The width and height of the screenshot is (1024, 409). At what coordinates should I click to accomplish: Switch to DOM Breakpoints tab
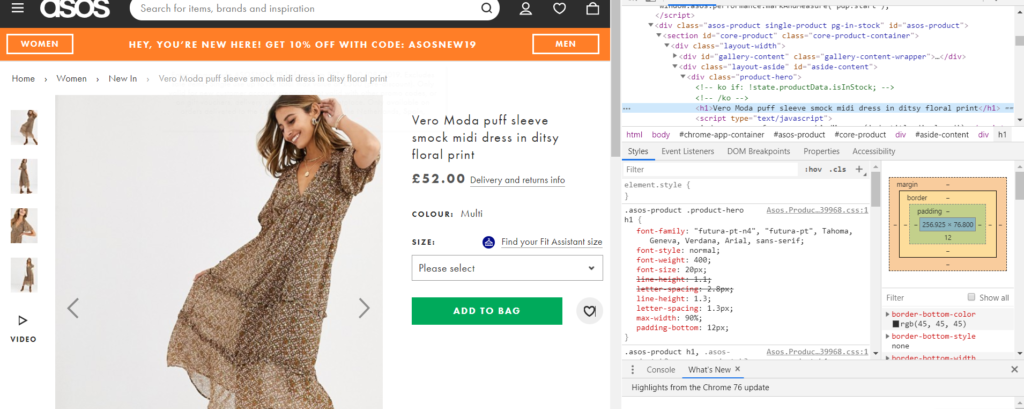758,151
